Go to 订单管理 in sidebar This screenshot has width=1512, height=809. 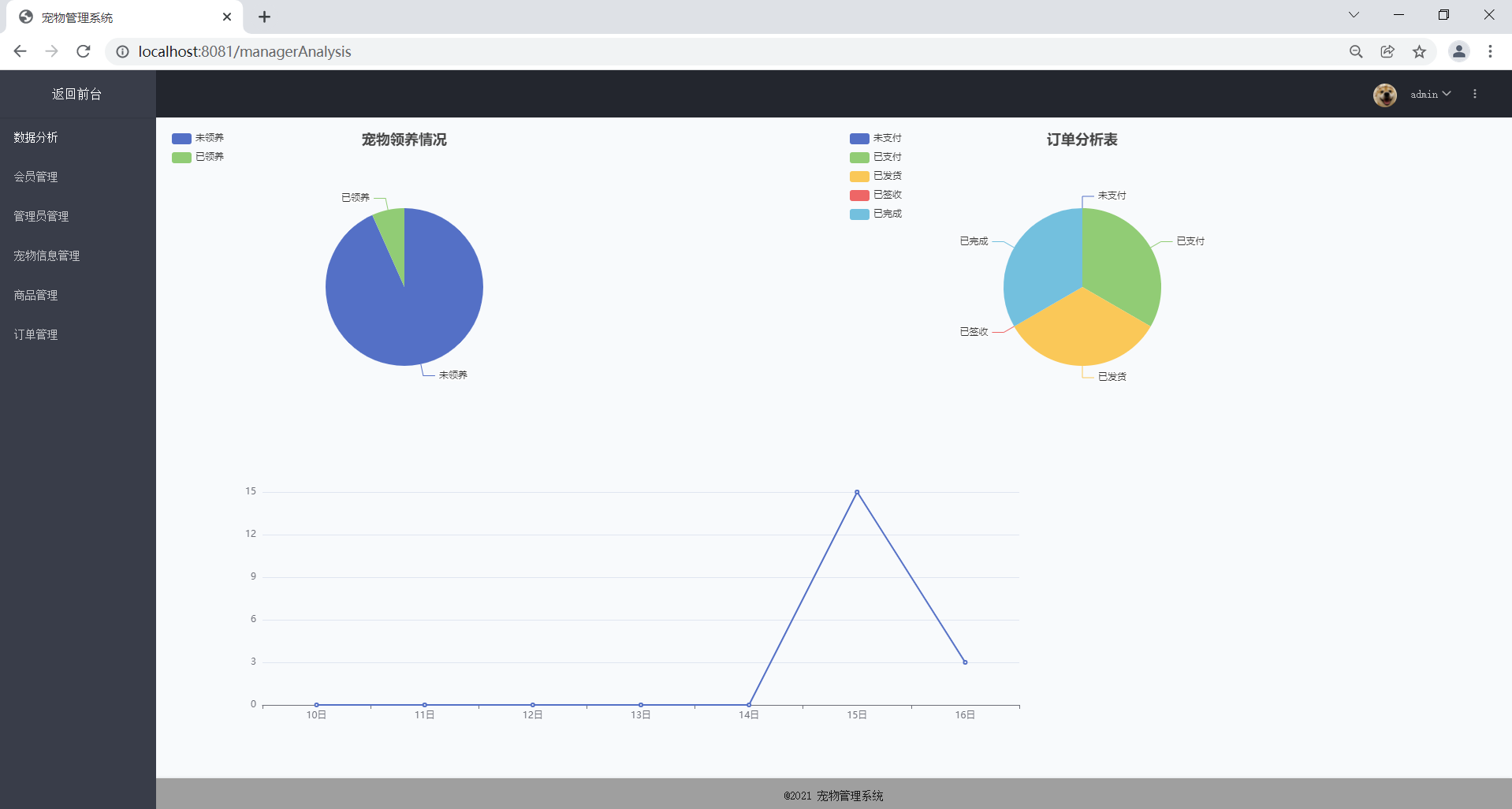pyautogui.click(x=36, y=334)
